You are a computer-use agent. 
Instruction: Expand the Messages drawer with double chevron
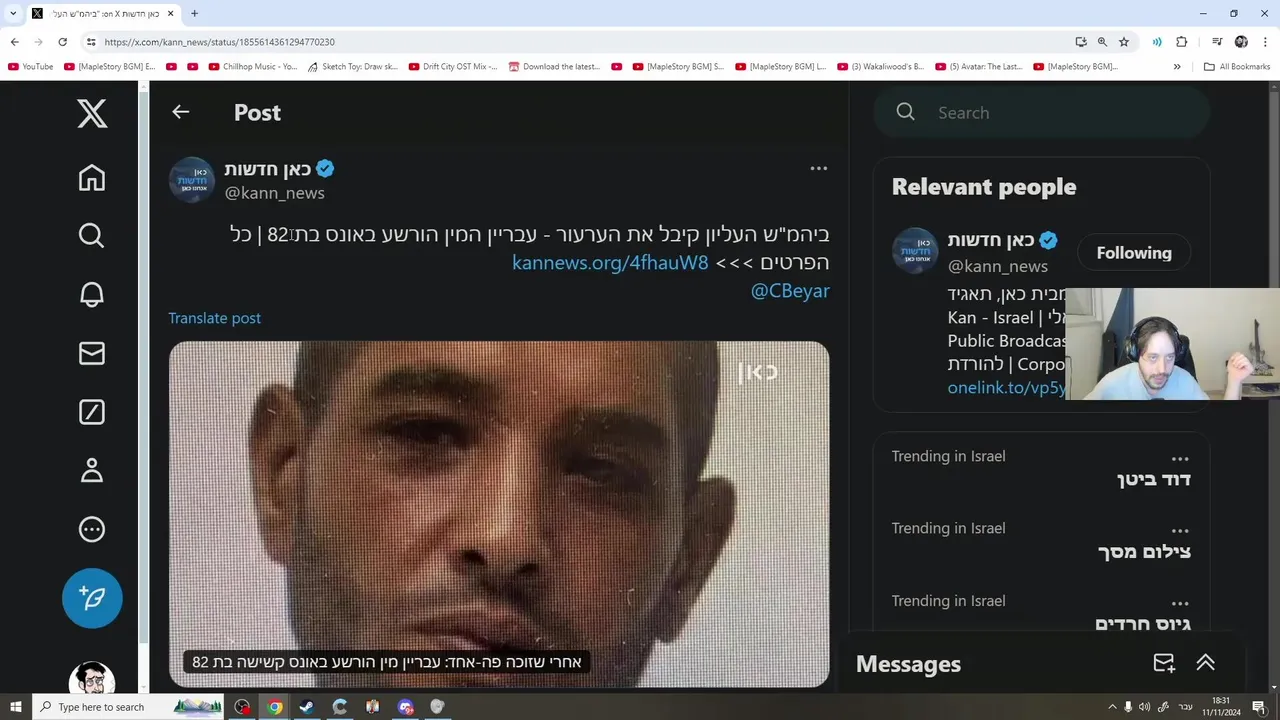point(1205,663)
